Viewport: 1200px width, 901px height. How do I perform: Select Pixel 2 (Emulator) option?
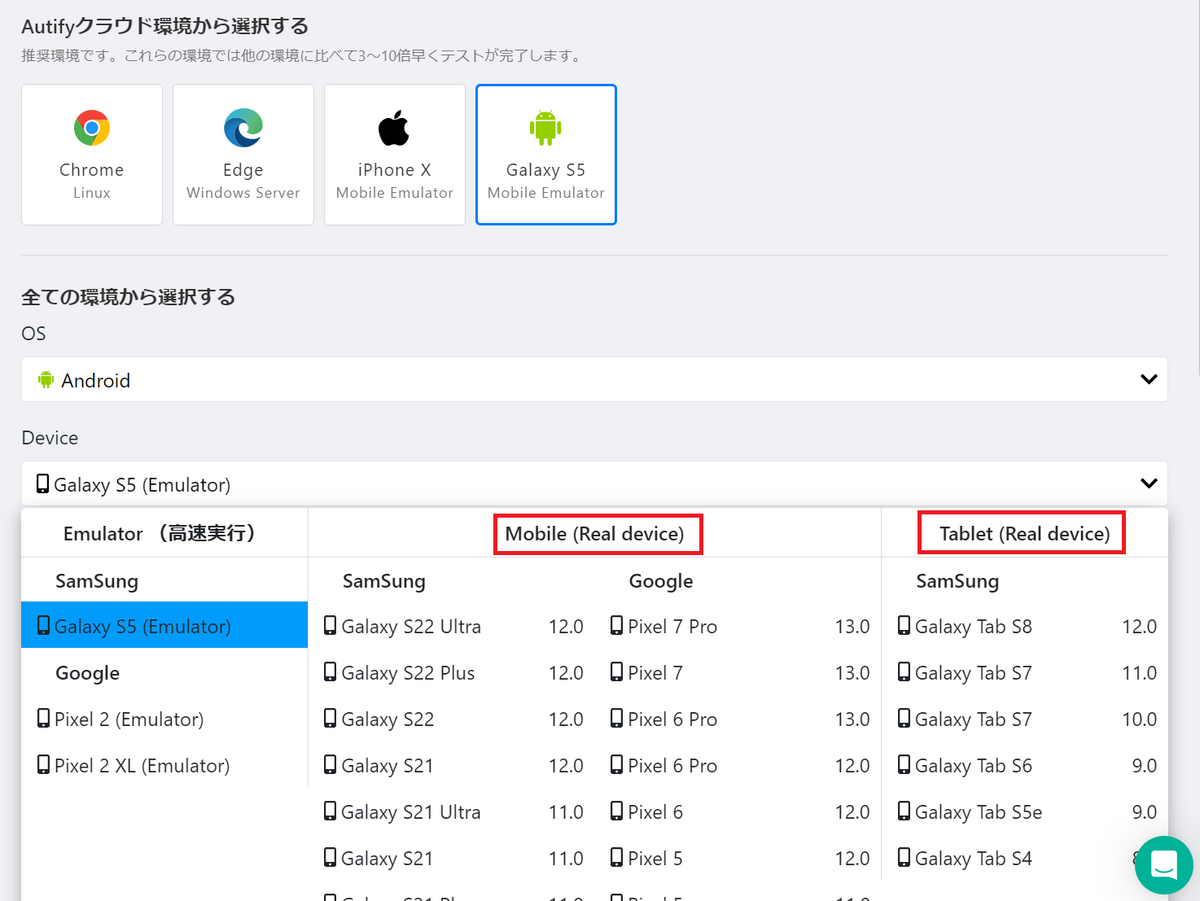coord(164,719)
